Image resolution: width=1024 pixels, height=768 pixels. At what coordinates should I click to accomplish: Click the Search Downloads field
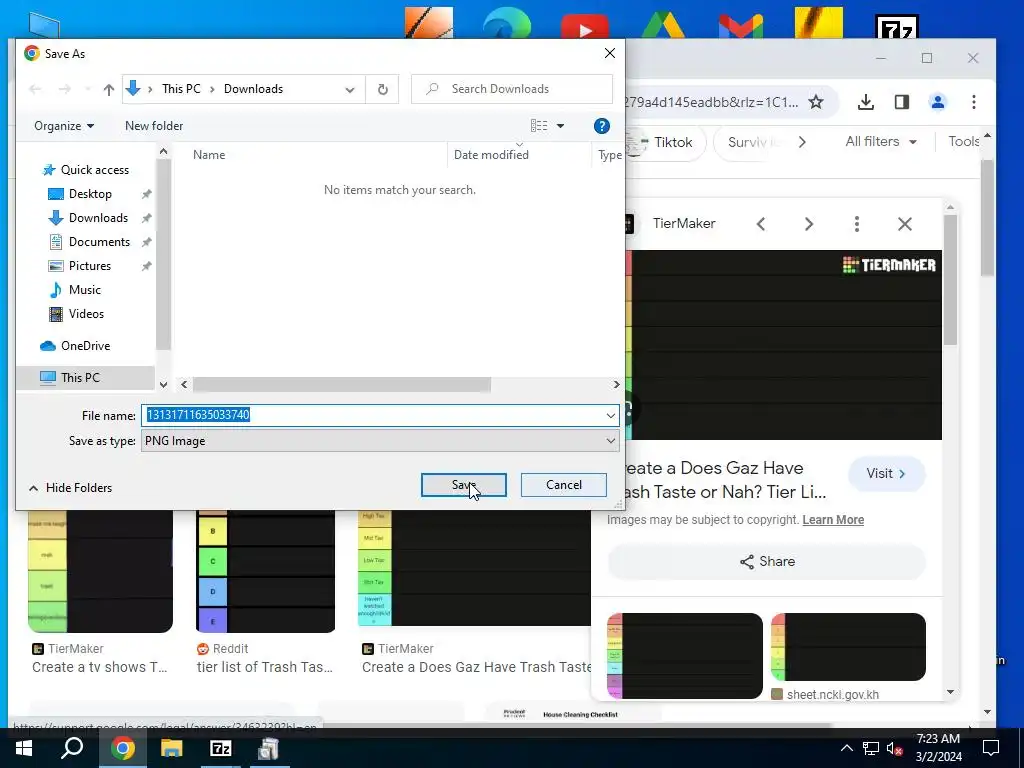pos(512,89)
